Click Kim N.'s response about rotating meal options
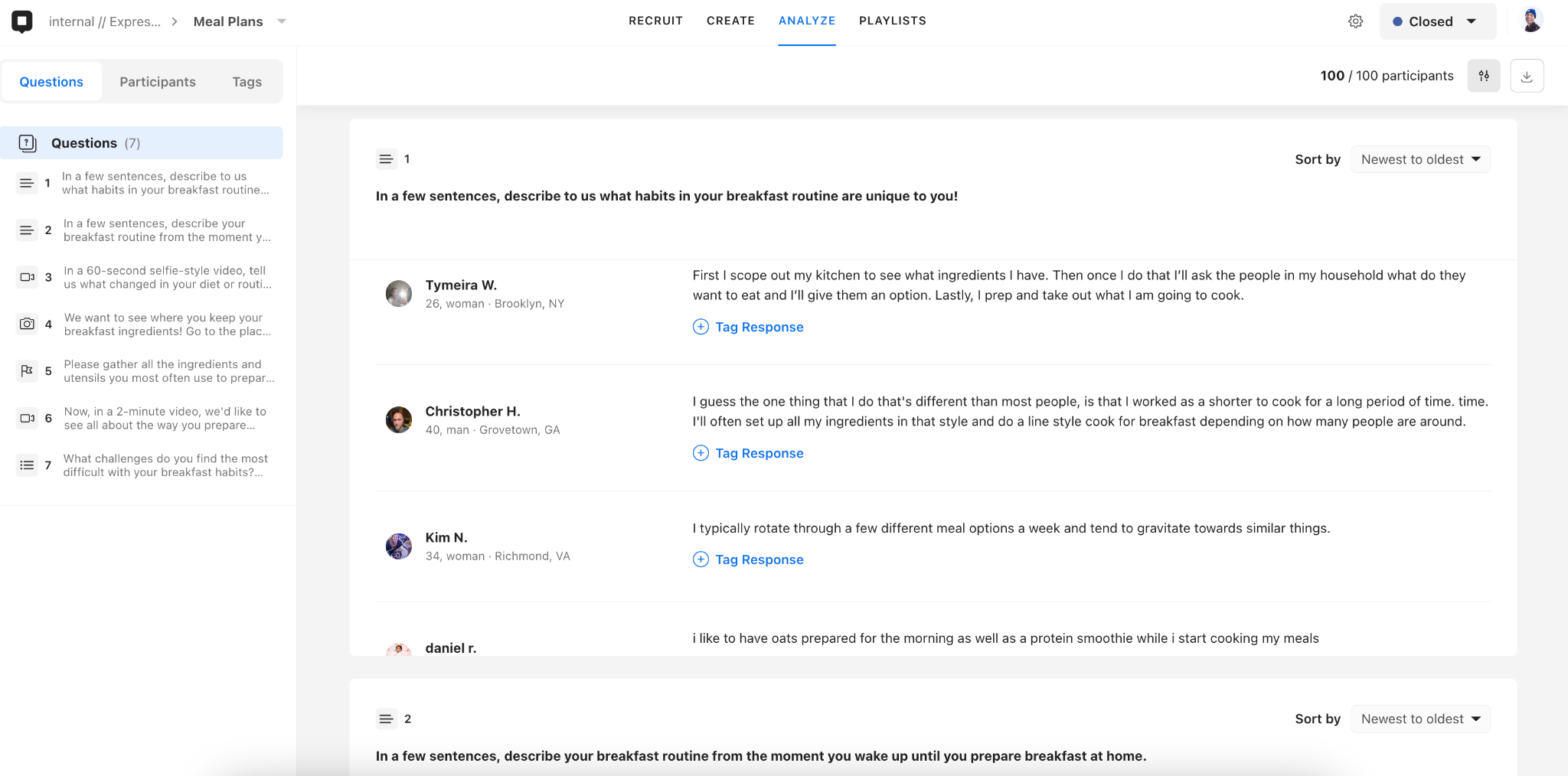The height and width of the screenshot is (776, 1568). click(x=1011, y=528)
